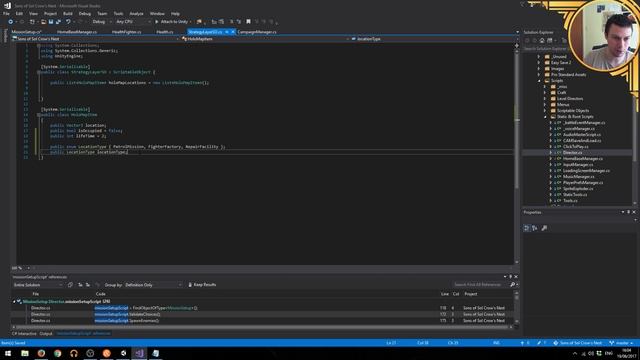Open the Project menu

coord(50,13)
